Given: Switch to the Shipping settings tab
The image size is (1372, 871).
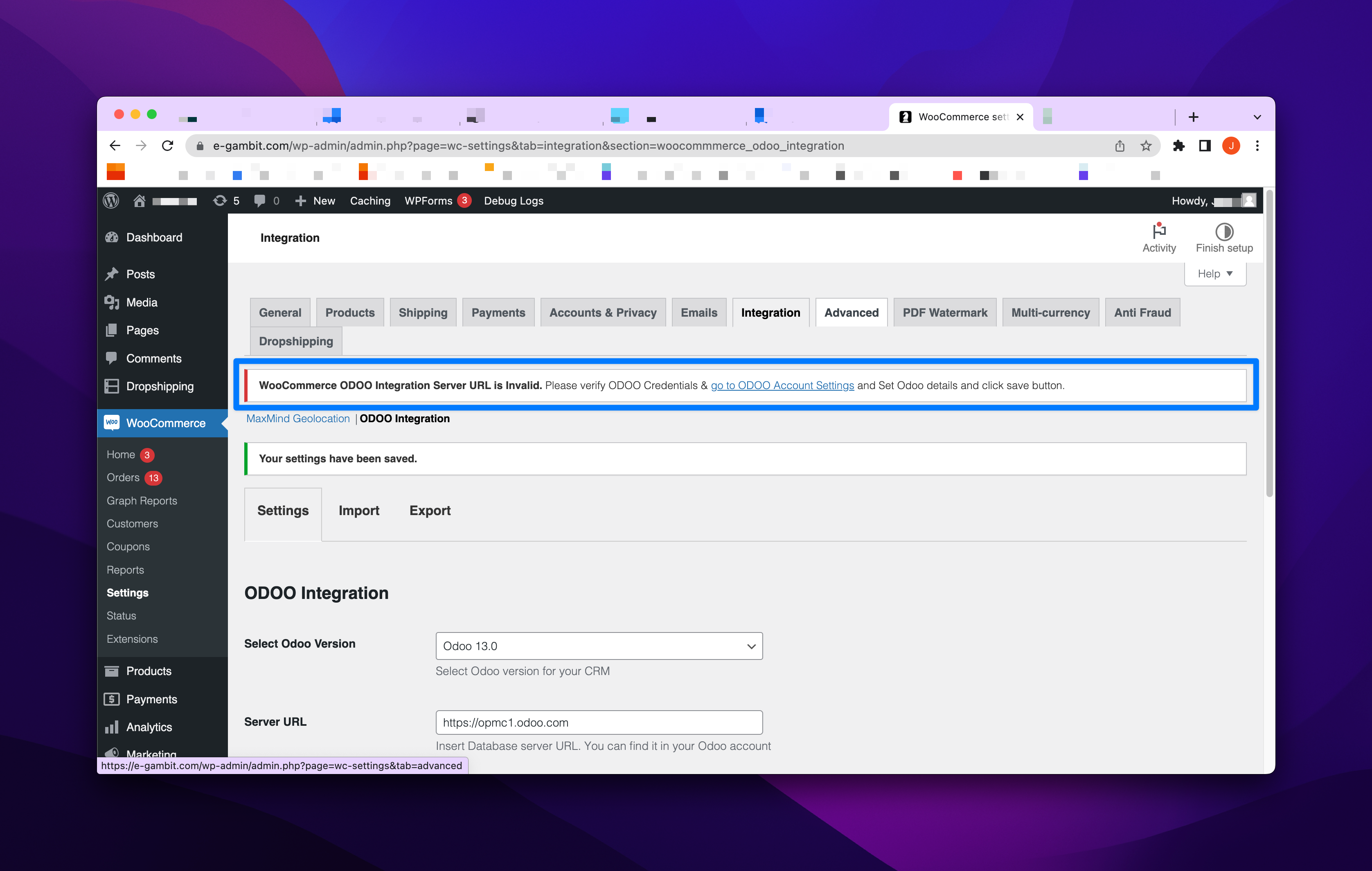Looking at the screenshot, I should (x=423, y=312).
